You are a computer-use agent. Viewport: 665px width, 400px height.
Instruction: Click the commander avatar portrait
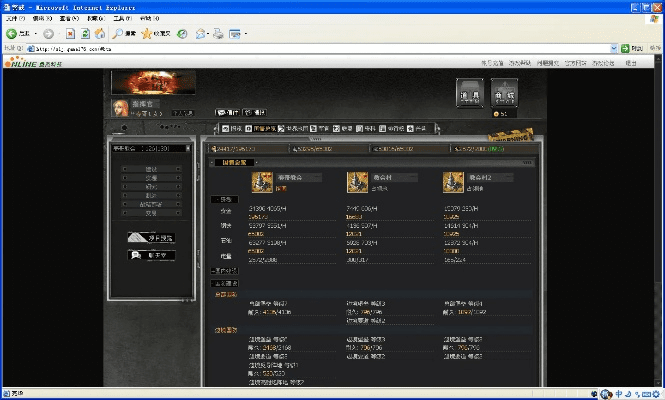tap(120, 108)
